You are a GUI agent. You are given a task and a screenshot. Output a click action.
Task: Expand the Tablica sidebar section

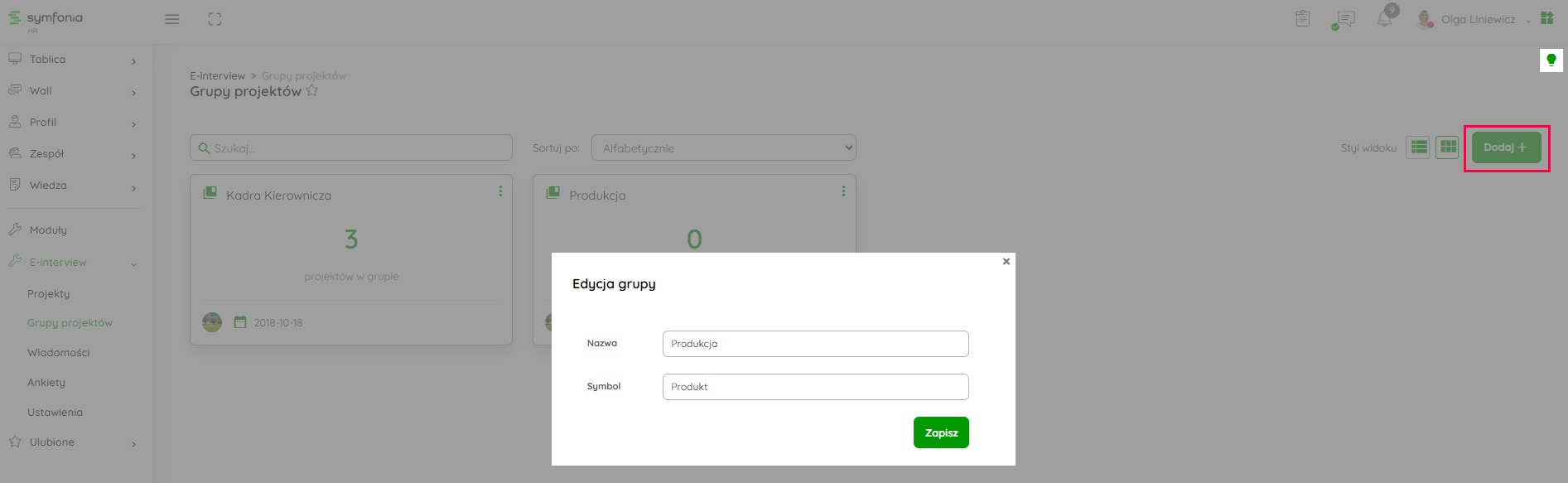coord(73,60)
